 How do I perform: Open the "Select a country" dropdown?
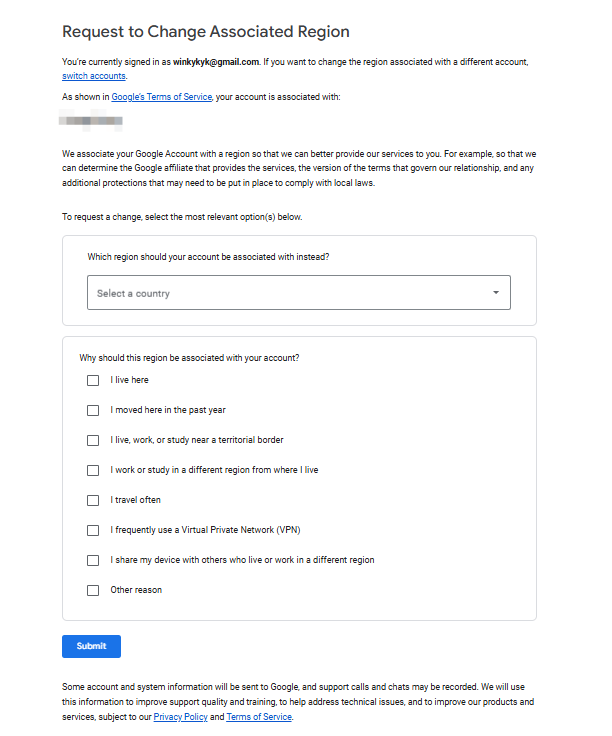click(x=298, y=293)
